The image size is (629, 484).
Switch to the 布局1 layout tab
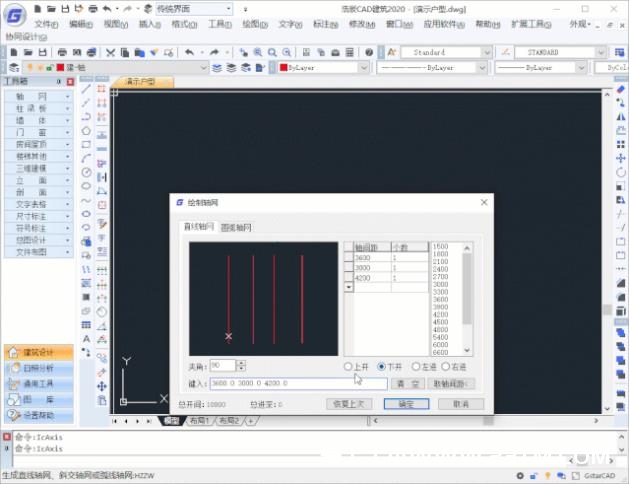tap(199, 421)
